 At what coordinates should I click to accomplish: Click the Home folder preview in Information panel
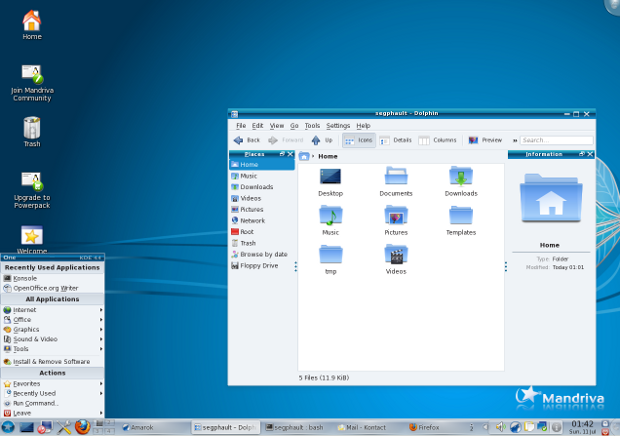551,198
